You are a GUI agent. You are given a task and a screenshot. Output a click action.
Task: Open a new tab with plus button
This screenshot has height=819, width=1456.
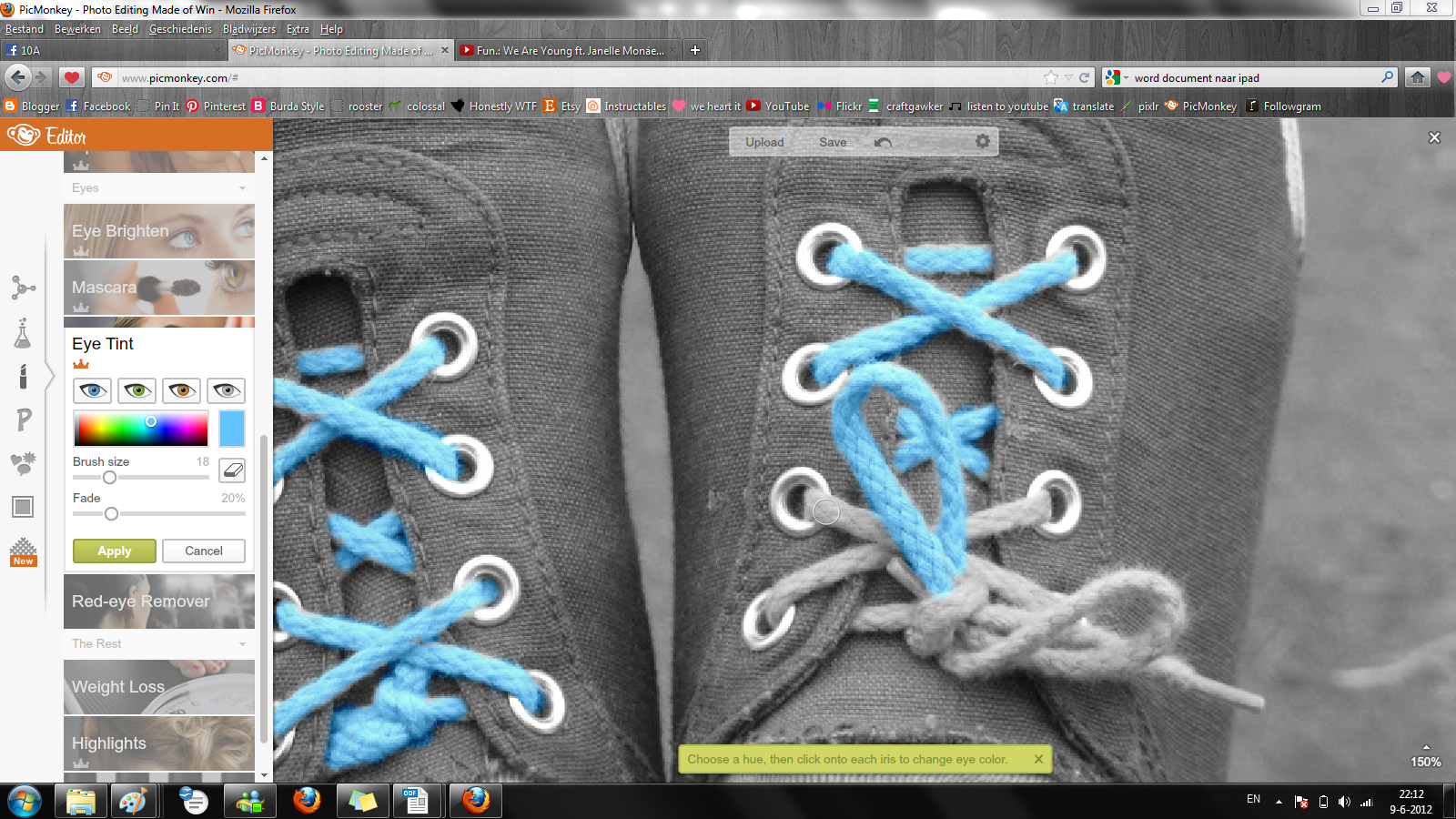click(695, 50)
